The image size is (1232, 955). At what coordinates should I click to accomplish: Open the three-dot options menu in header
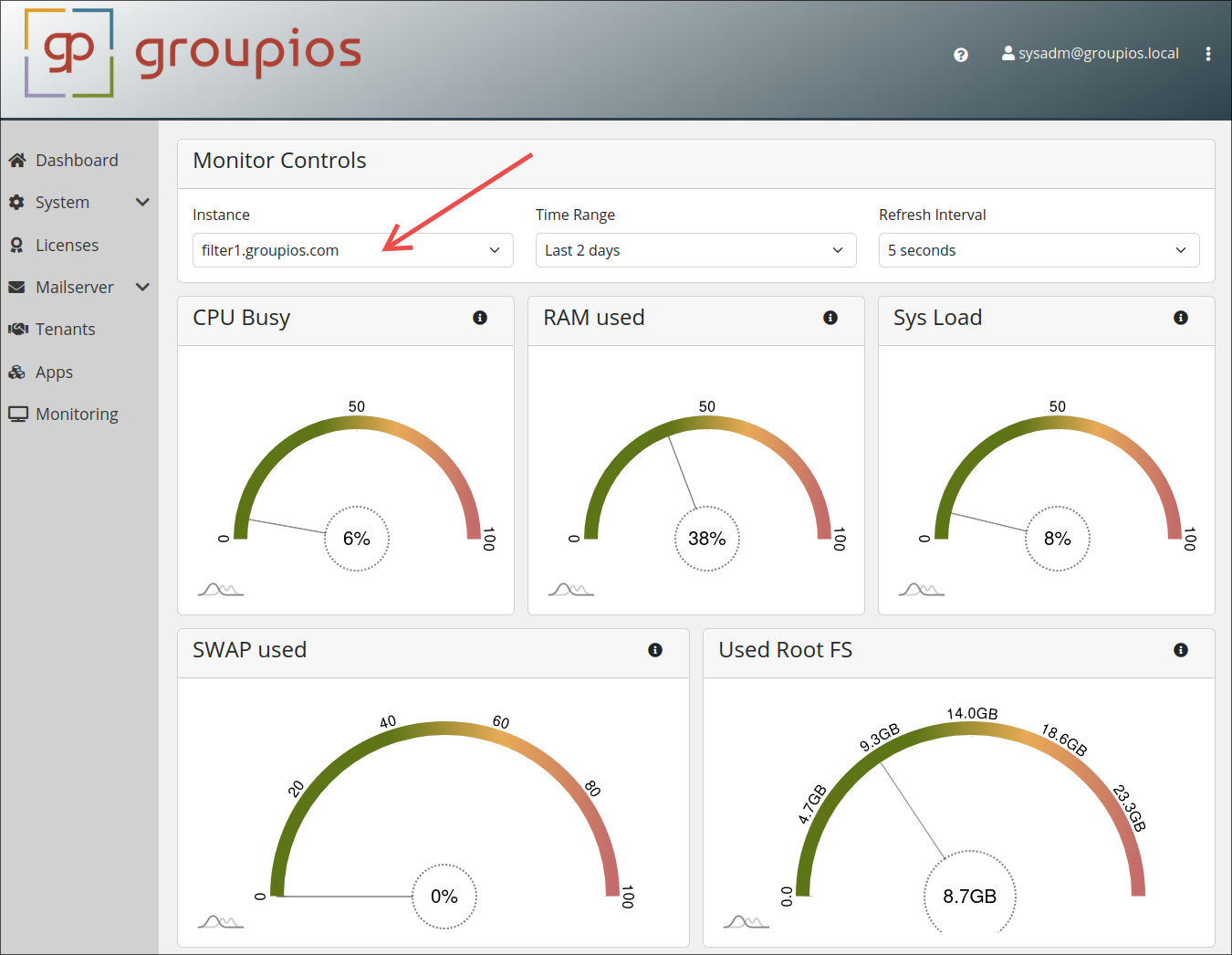tap(1207, 54)
